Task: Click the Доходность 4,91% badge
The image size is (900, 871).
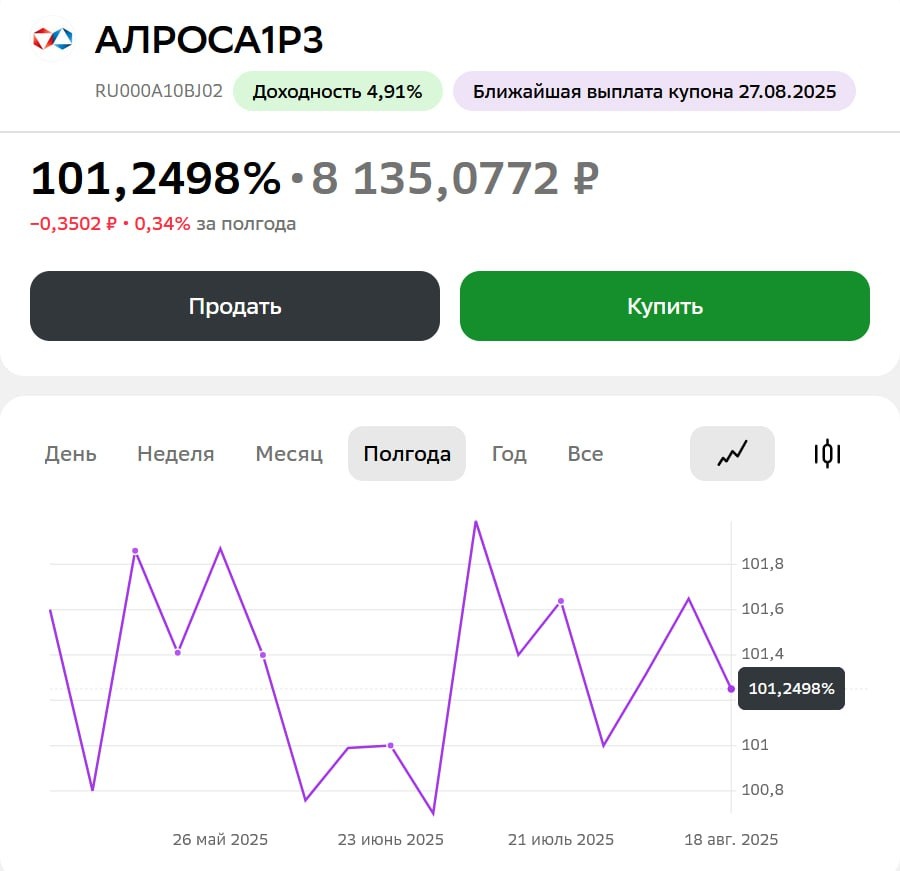Action: (x=338, y=91)
